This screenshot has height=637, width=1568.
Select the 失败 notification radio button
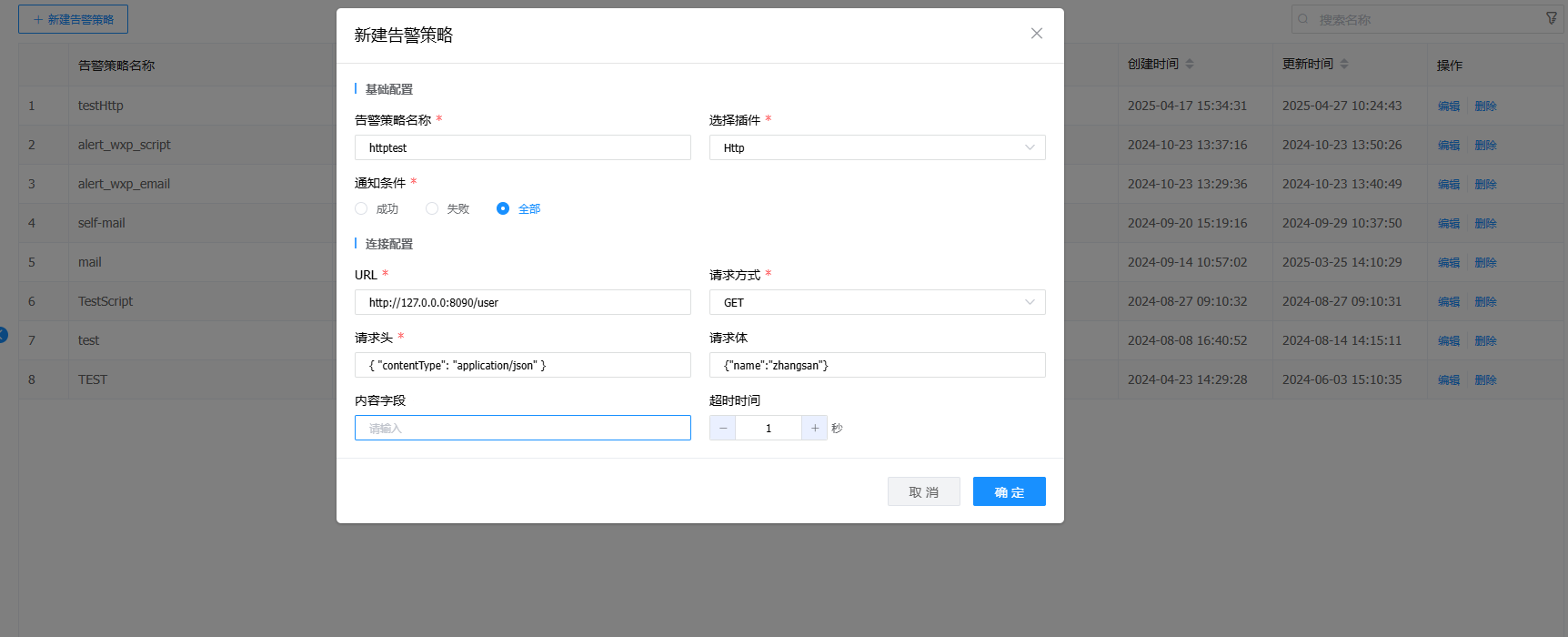tap(432, 208)
